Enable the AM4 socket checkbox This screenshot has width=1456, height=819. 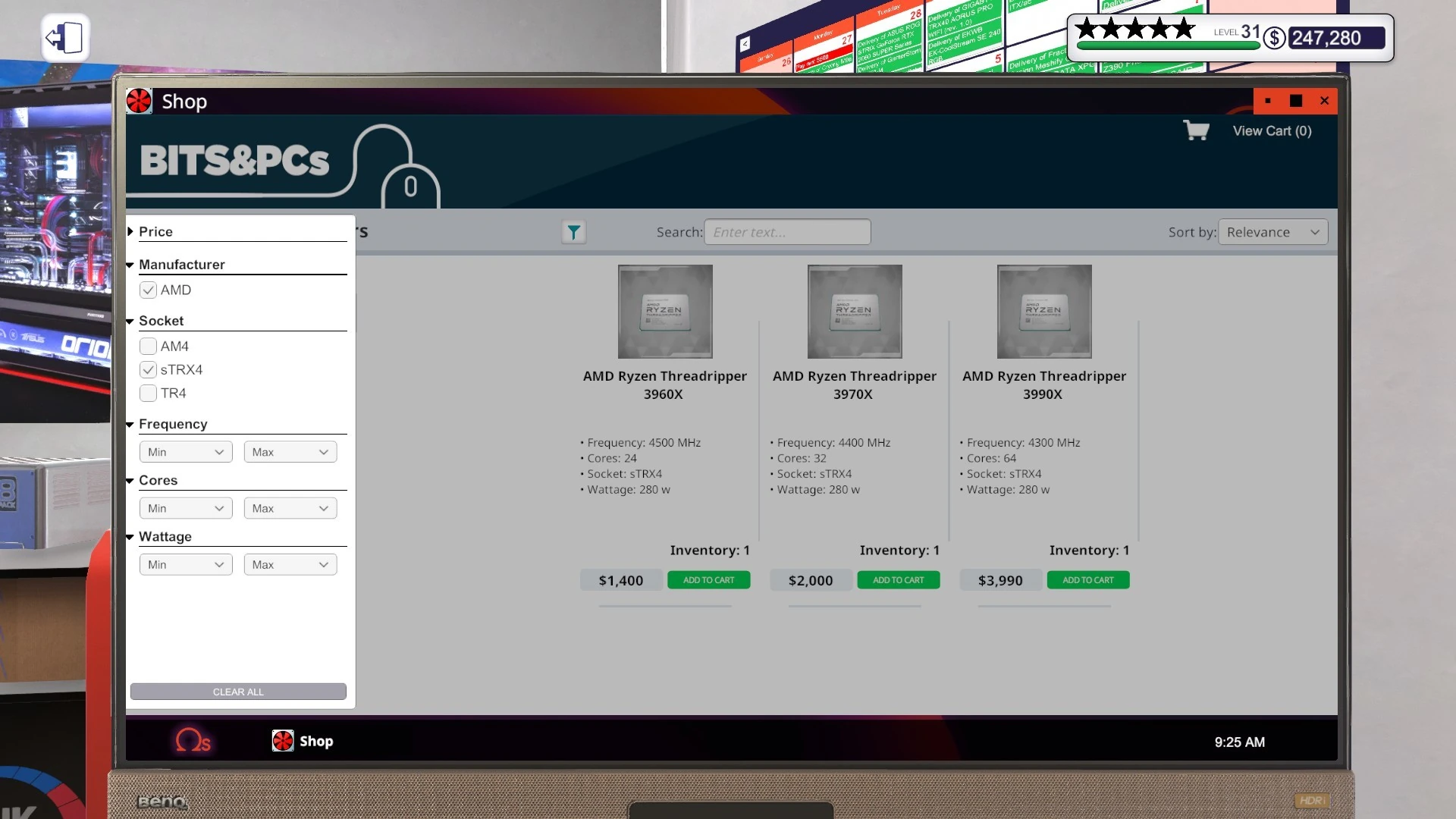149,347
